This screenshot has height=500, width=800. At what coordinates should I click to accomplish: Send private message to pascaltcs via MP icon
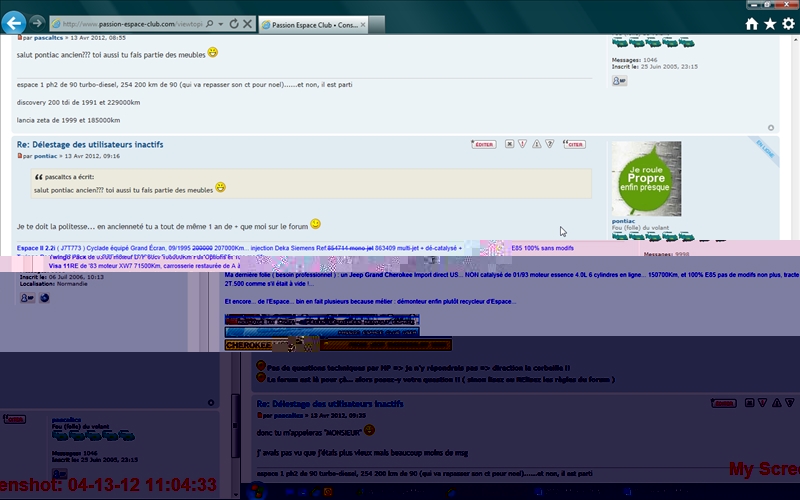(x=621, y=80)
